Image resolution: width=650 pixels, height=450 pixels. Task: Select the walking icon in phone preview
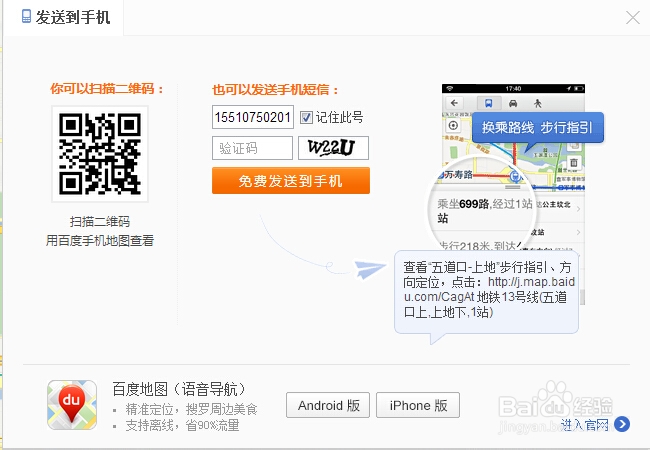click(538, 103)
